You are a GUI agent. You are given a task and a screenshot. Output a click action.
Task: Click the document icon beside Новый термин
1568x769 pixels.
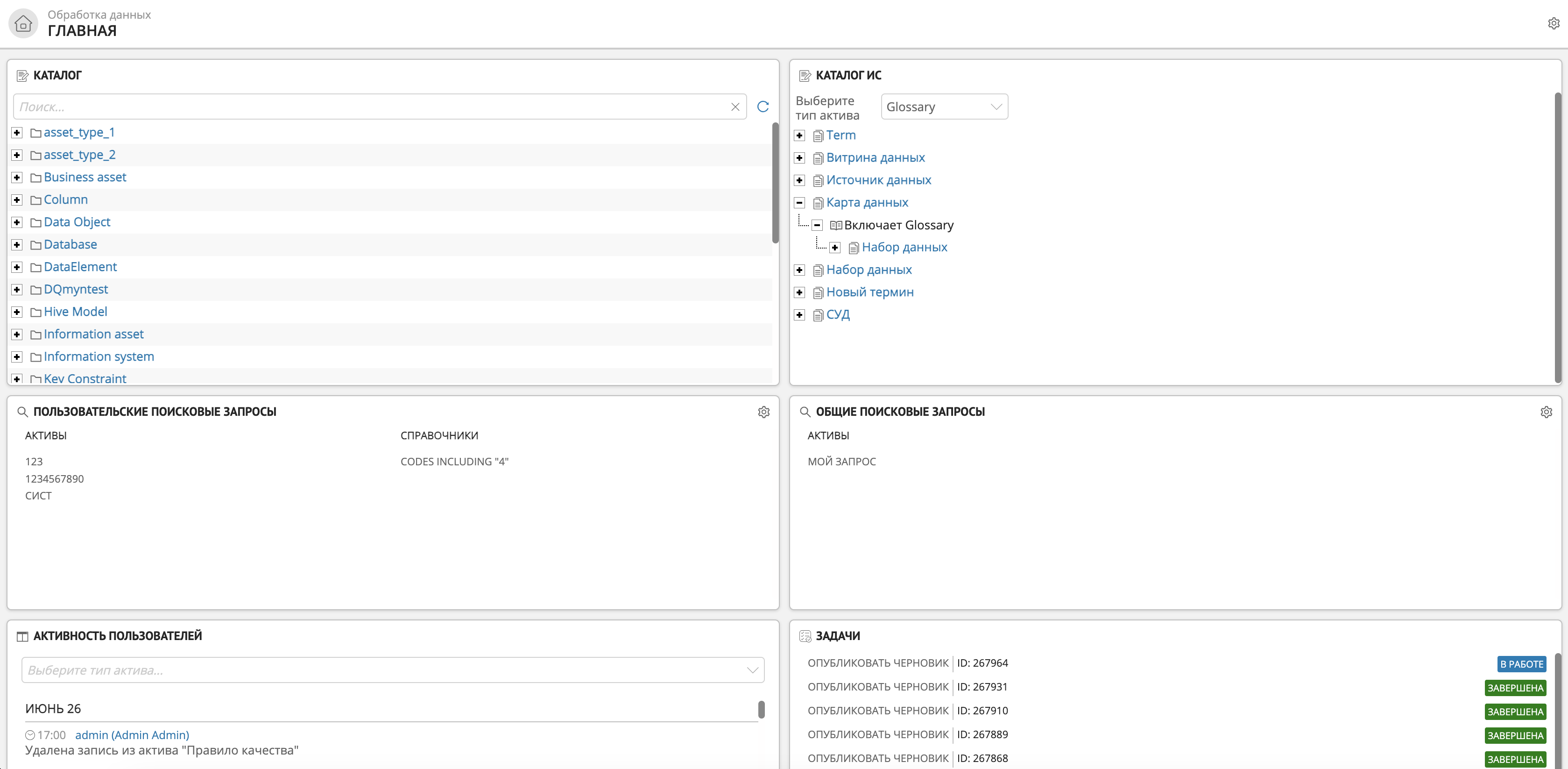[x=818, y=293]
